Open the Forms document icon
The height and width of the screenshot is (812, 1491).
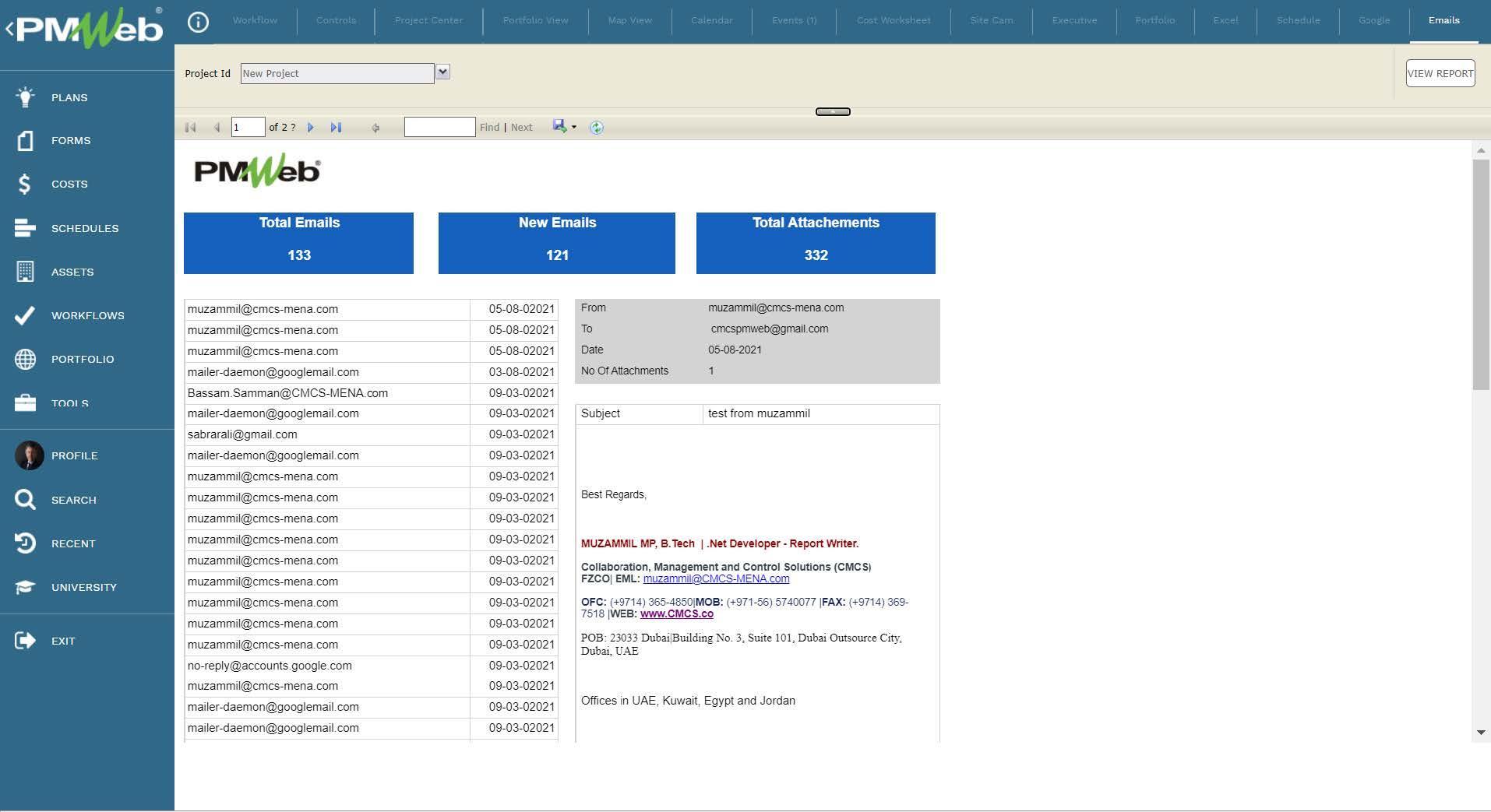[x=25, y=140]
